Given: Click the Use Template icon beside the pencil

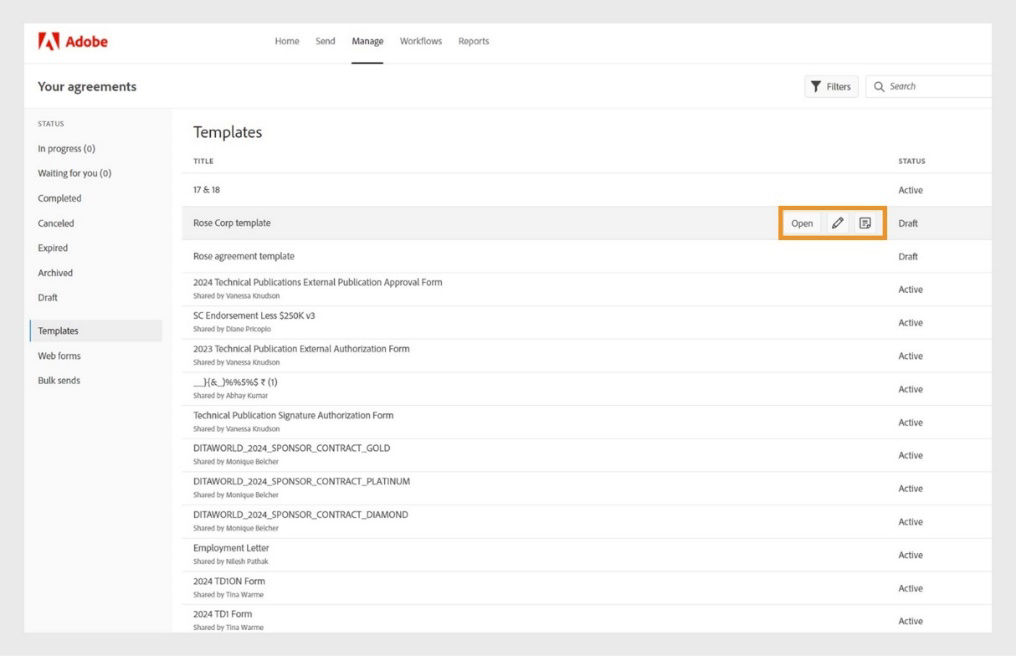Looking at the screenshot, I should point(866,223).
